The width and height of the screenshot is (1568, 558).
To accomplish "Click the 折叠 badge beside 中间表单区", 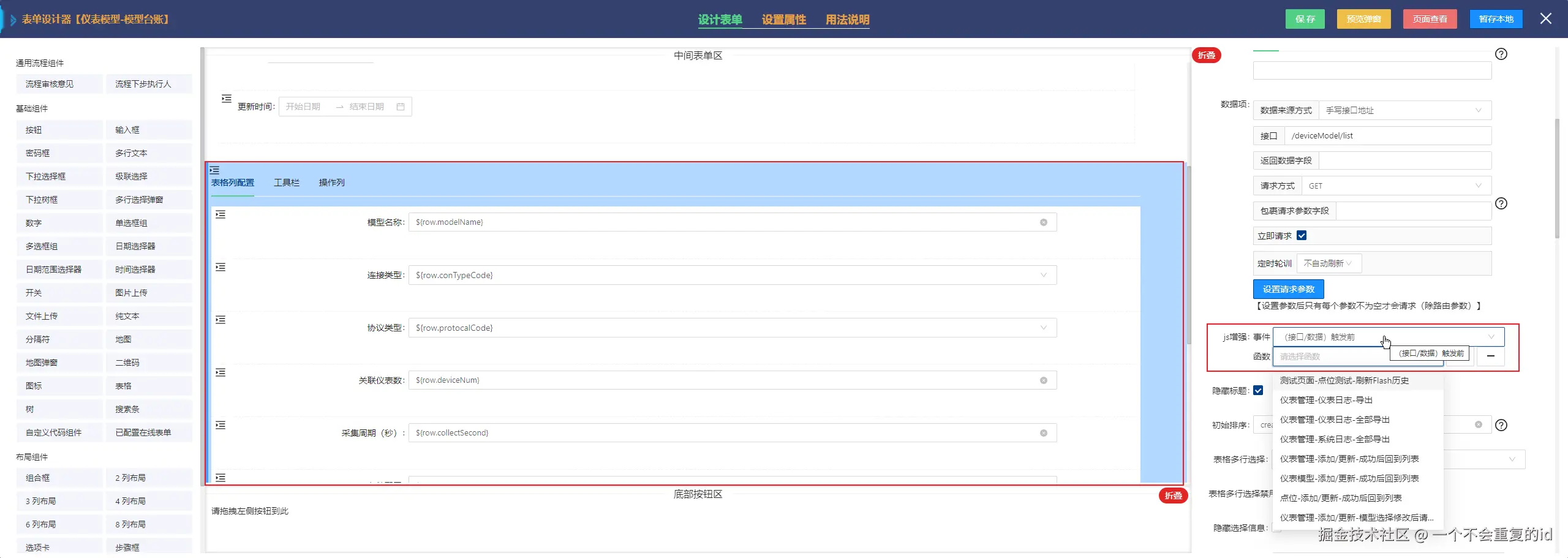I will pos(1207,55).
